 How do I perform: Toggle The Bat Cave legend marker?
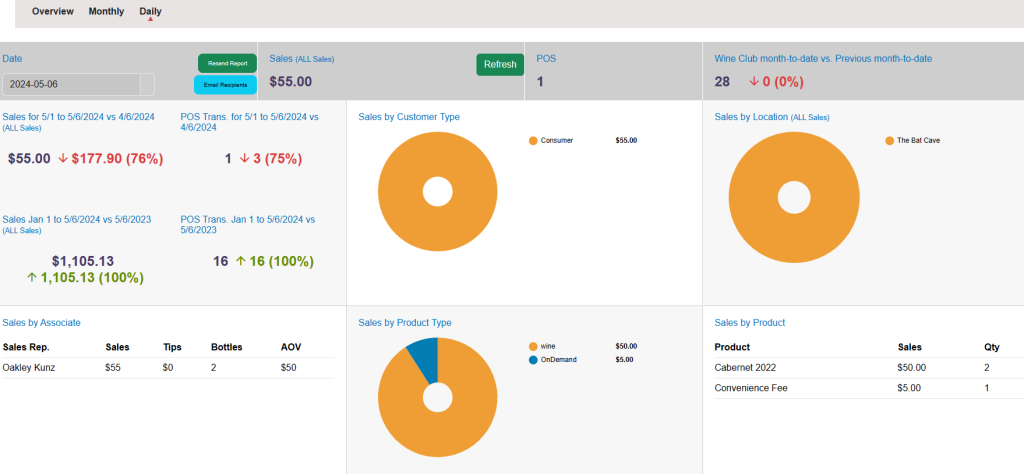[x=889, y=141]
